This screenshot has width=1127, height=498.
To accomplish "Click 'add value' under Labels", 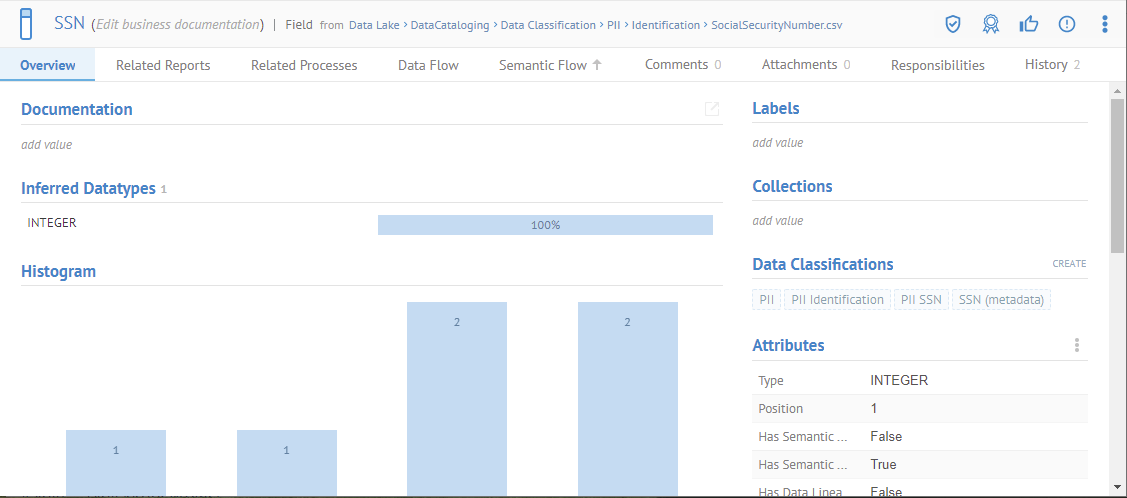I will point(778,143).
